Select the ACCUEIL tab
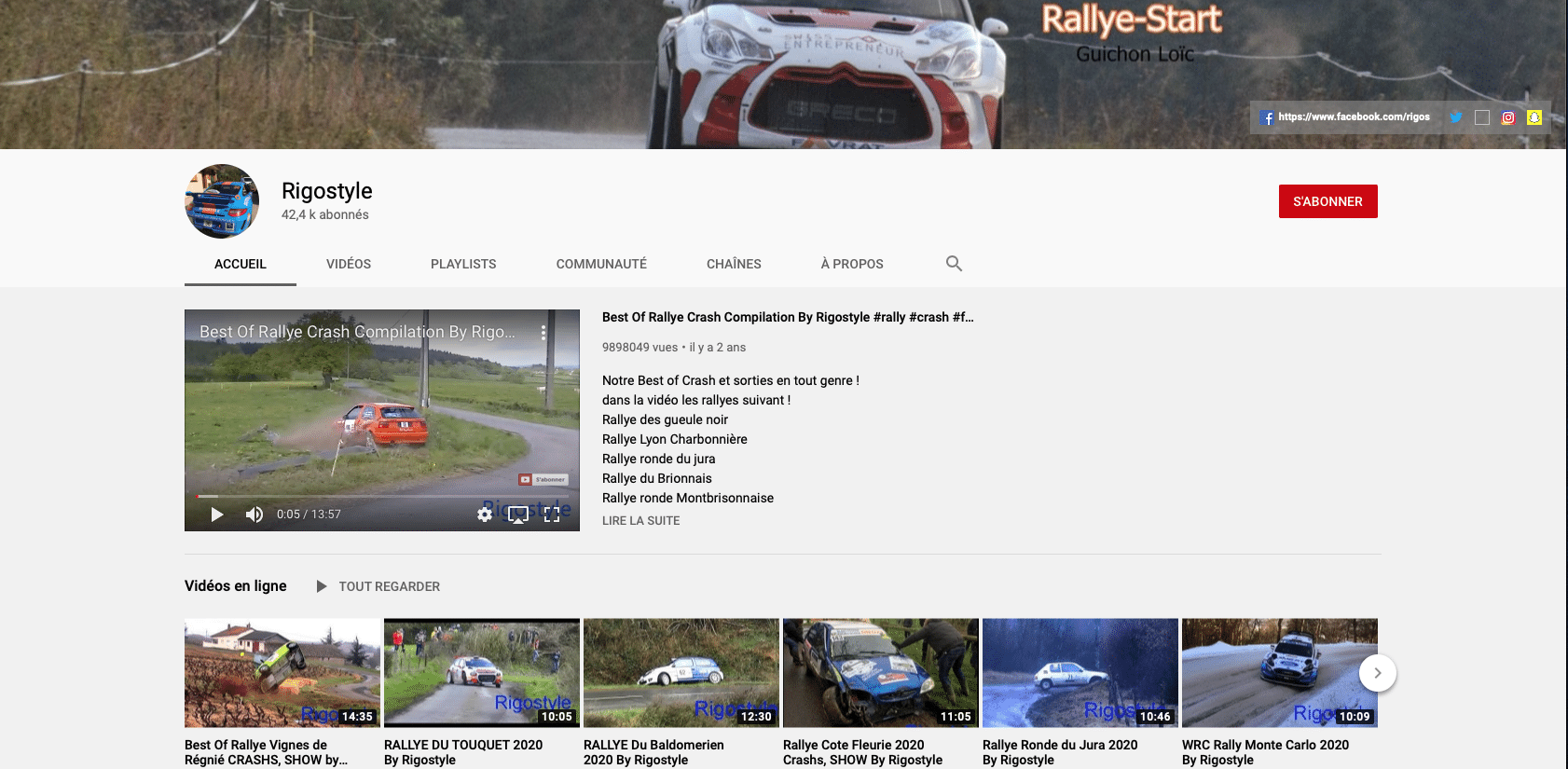Screen dimensions: 1568x769 pos(241,264)
